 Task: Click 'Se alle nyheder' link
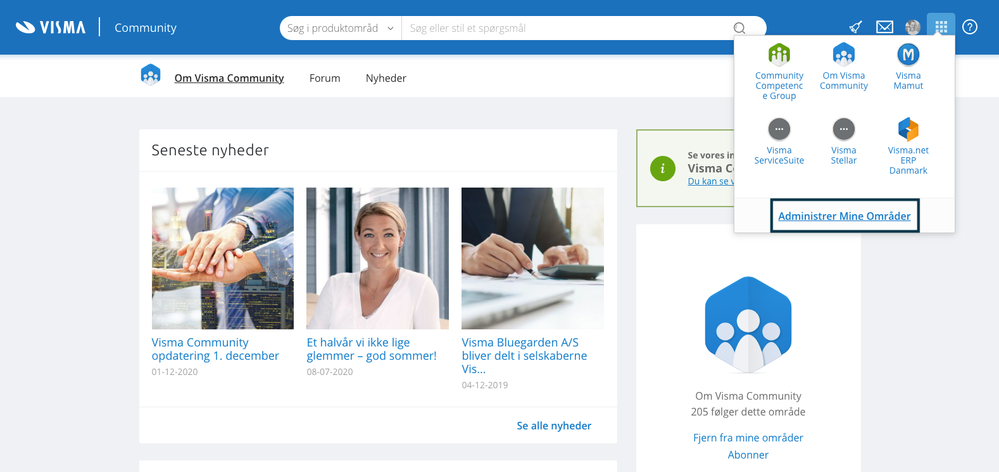[x=554, y=426]
